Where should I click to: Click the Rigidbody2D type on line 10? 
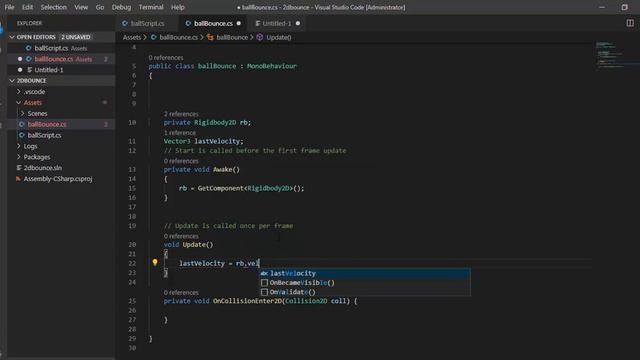click(x=215, y=122)
